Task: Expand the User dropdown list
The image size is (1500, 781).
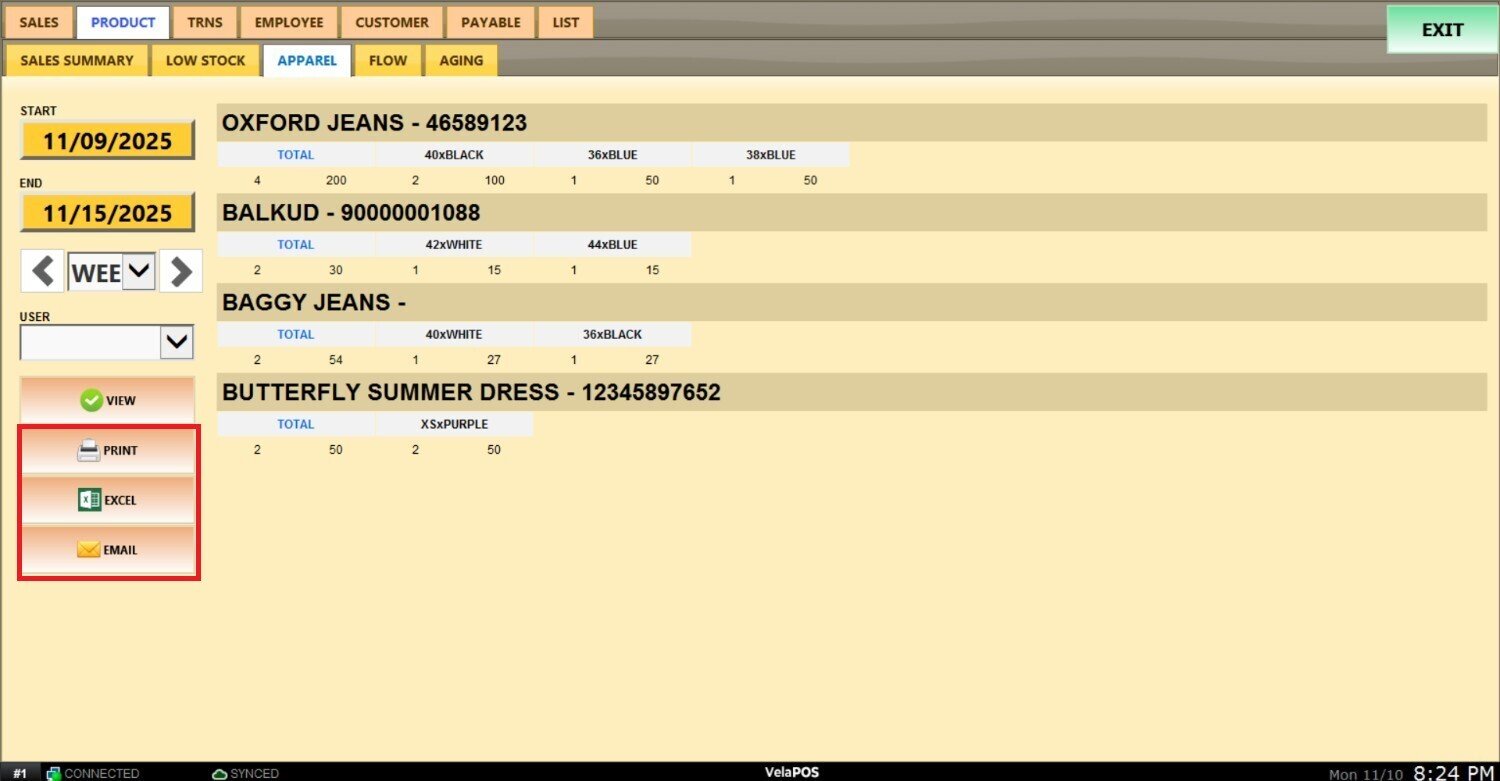Action: tap(177, 342)
